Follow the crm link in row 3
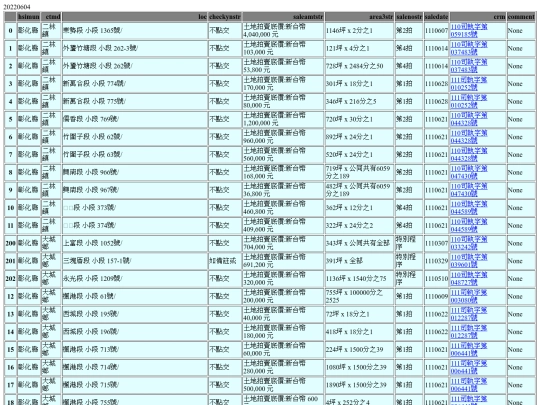Image resolution: width=540 pixels, height=405 pixels. point(469,84)
